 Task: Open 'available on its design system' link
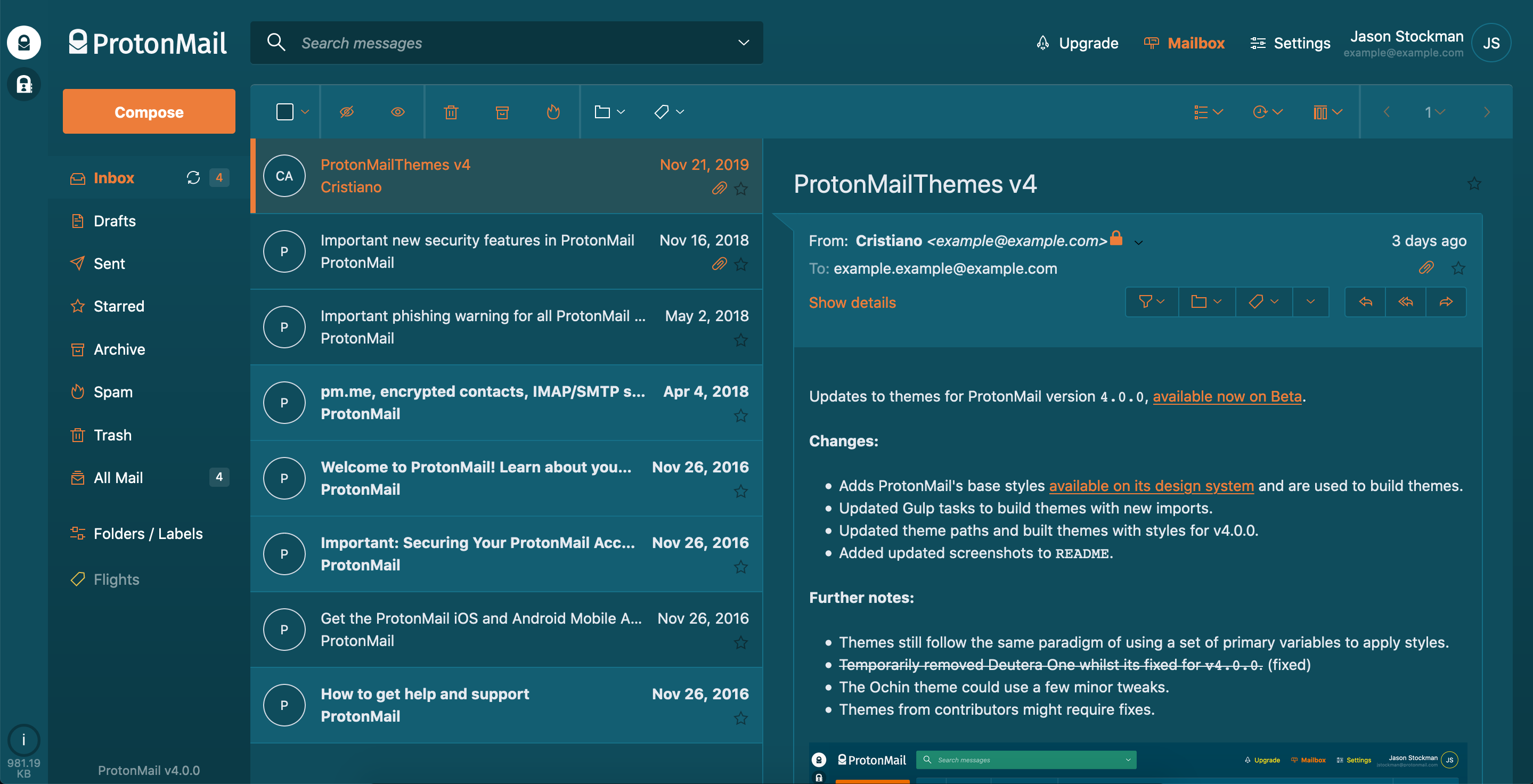coord(1151,485)
